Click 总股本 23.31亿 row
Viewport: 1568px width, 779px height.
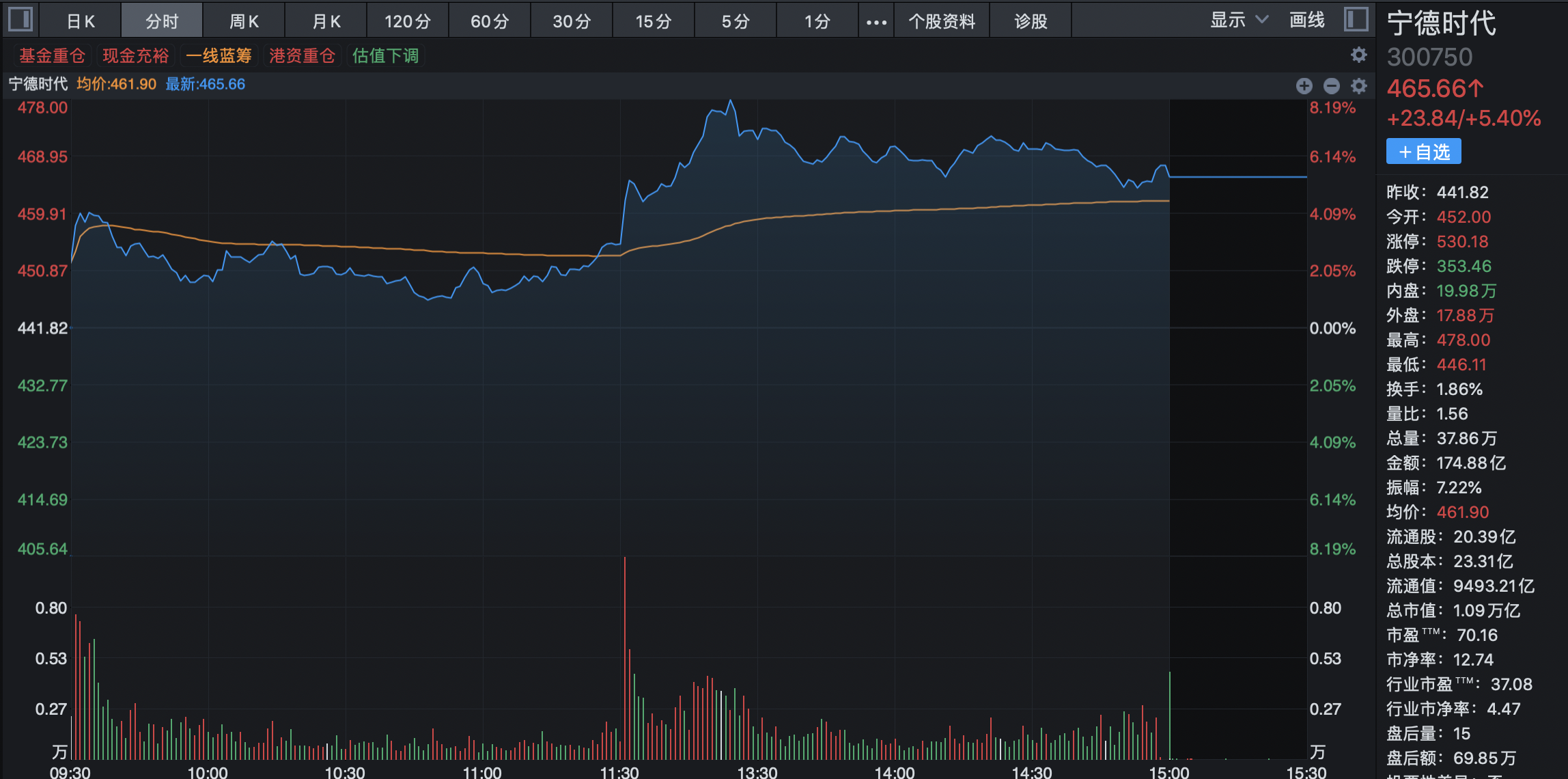coord(1450,561)
